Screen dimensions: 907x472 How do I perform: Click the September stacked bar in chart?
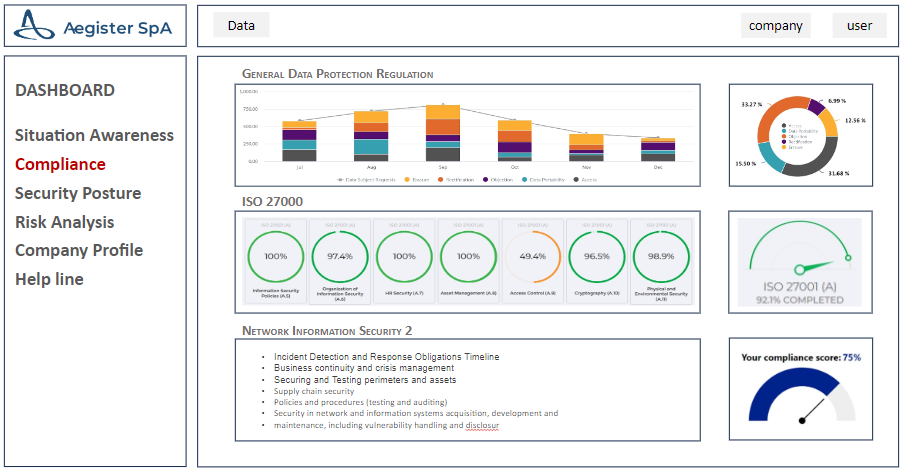pyautogui.click(x=443, y=133)
